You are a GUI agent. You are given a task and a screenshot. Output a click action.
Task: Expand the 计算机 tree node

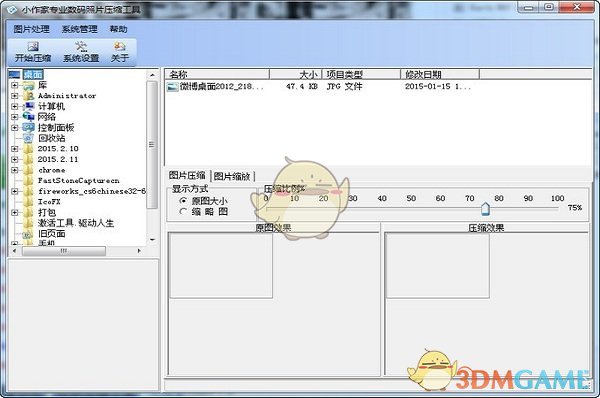(x=15, y=106)
